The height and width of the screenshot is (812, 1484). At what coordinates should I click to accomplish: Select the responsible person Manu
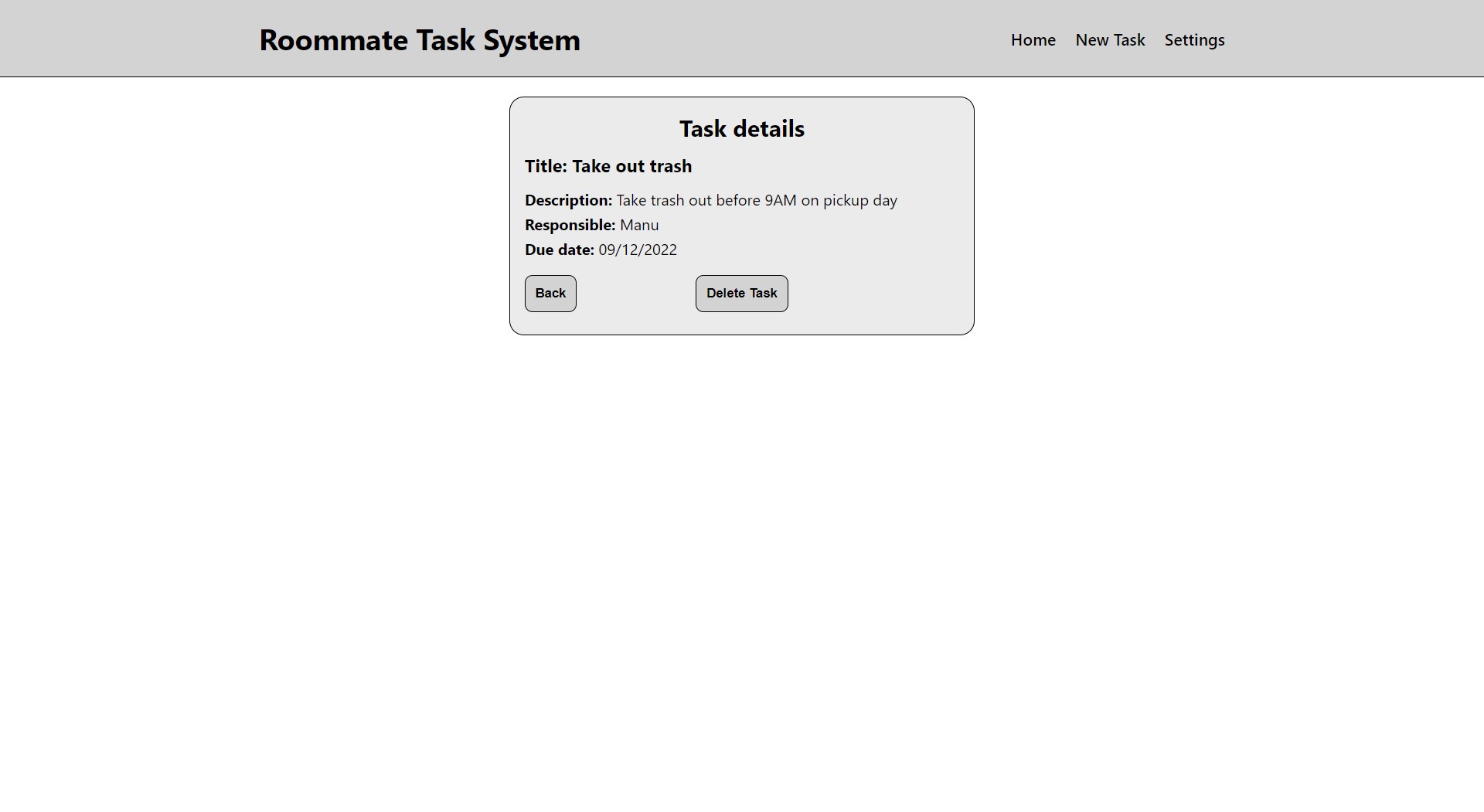639,225
